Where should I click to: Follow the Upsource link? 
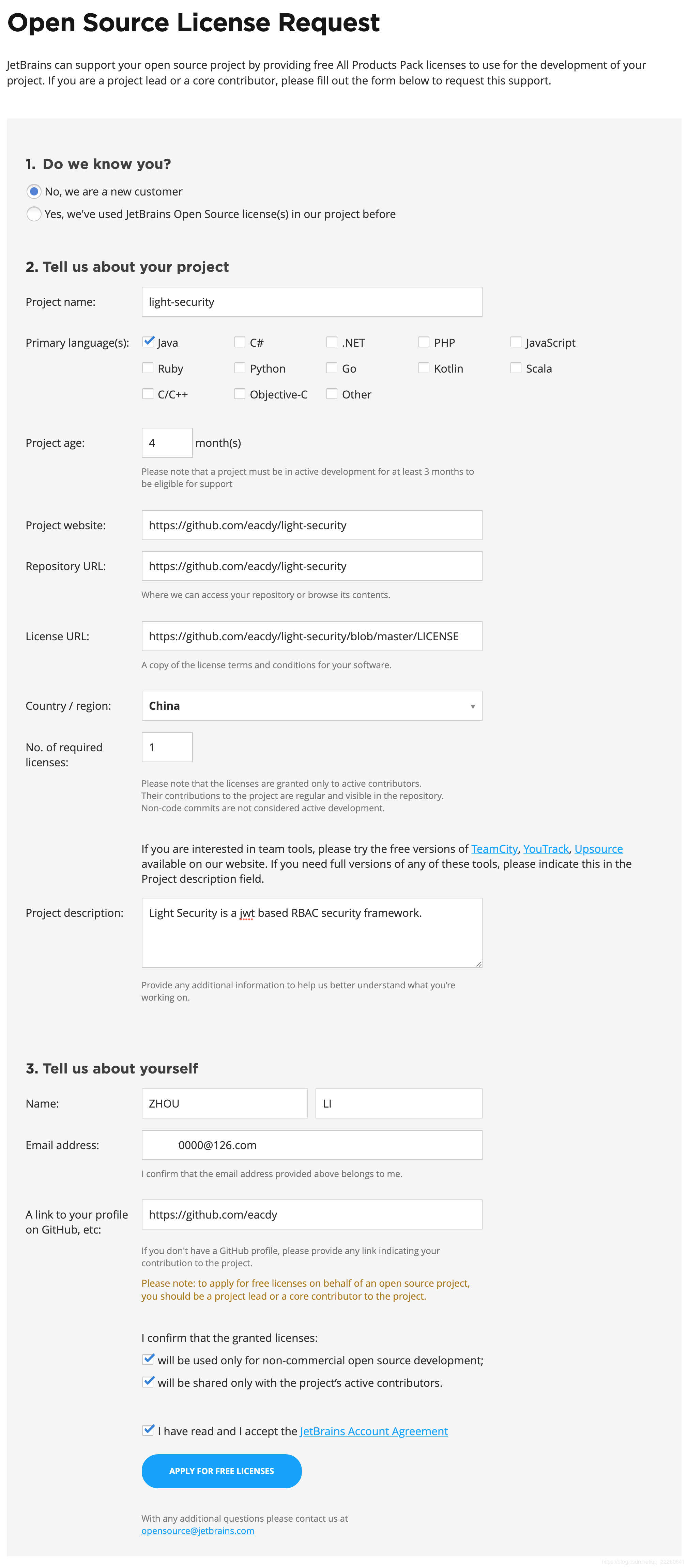598,848
